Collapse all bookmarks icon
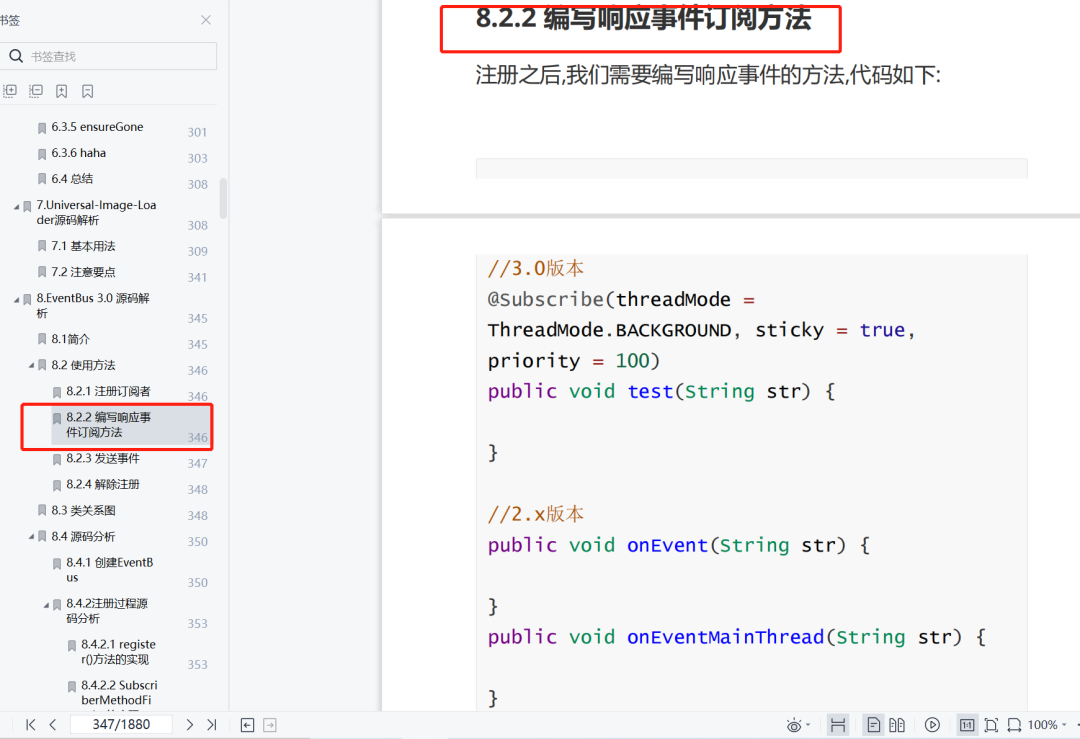Screen dimensions: 1080x739 pyautogui.click(x=36, y=91)
